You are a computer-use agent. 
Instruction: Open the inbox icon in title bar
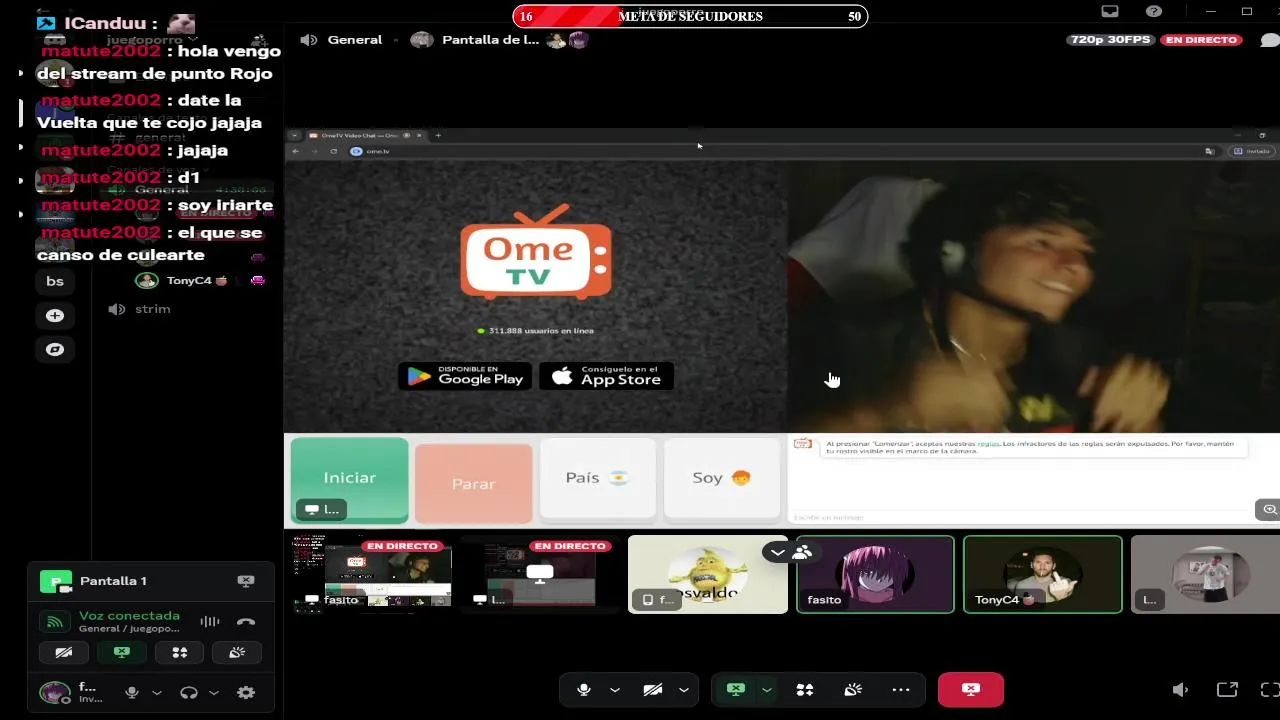click(1109, 11)
